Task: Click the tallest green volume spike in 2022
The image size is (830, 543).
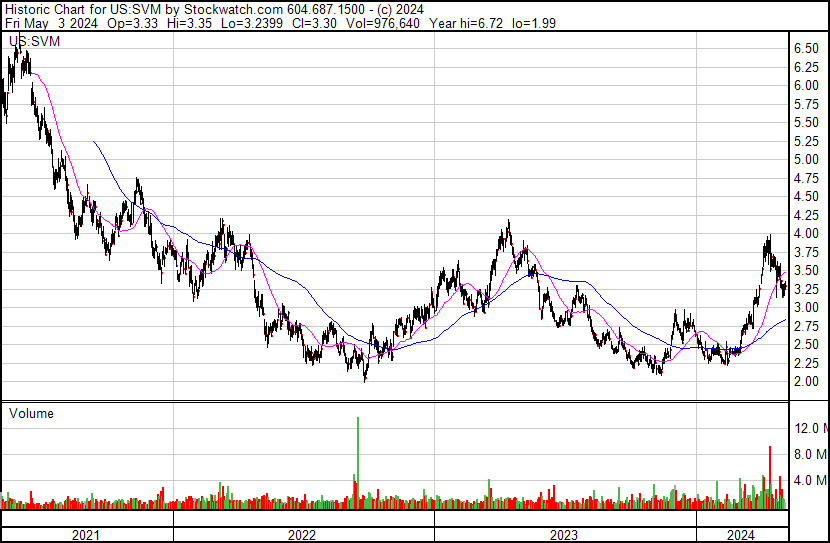Action: click(358, 463)
